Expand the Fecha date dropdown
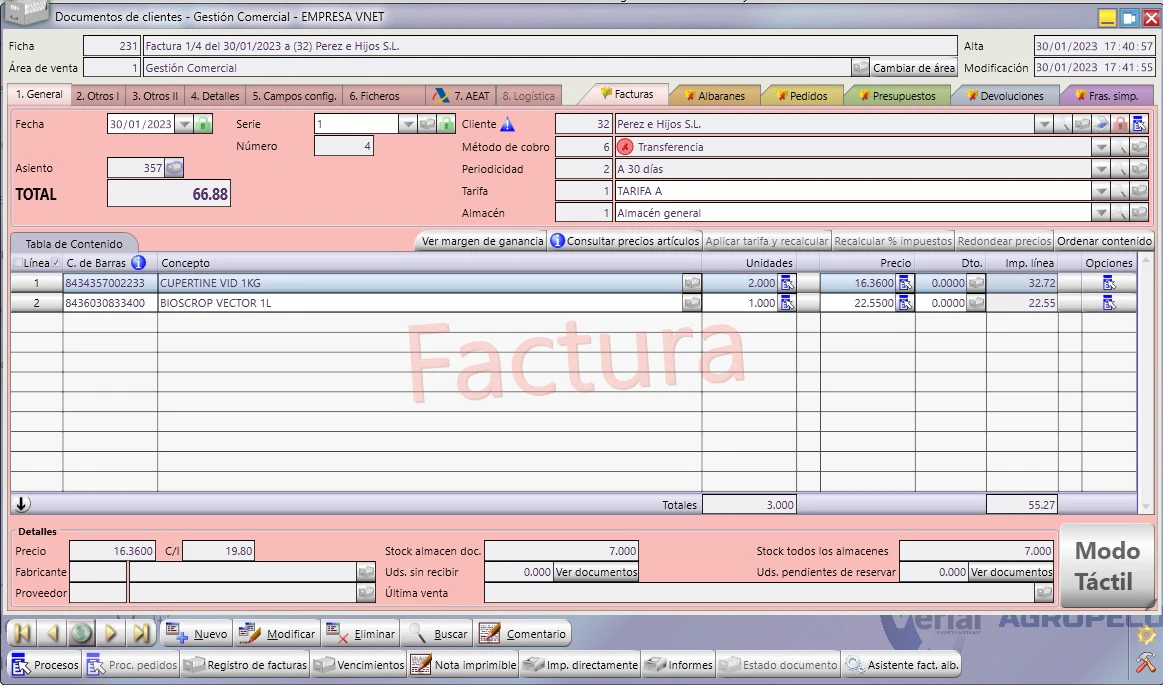1163x687 pixels. click(184, 124)
